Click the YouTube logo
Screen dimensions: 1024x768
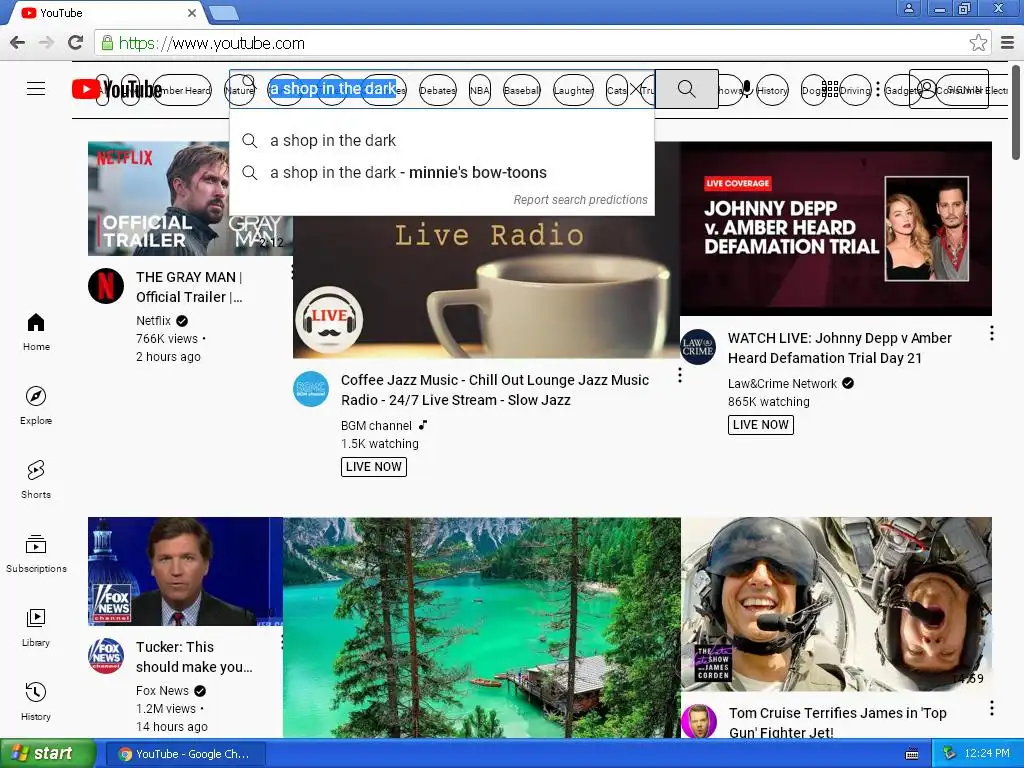coord(117,89)
